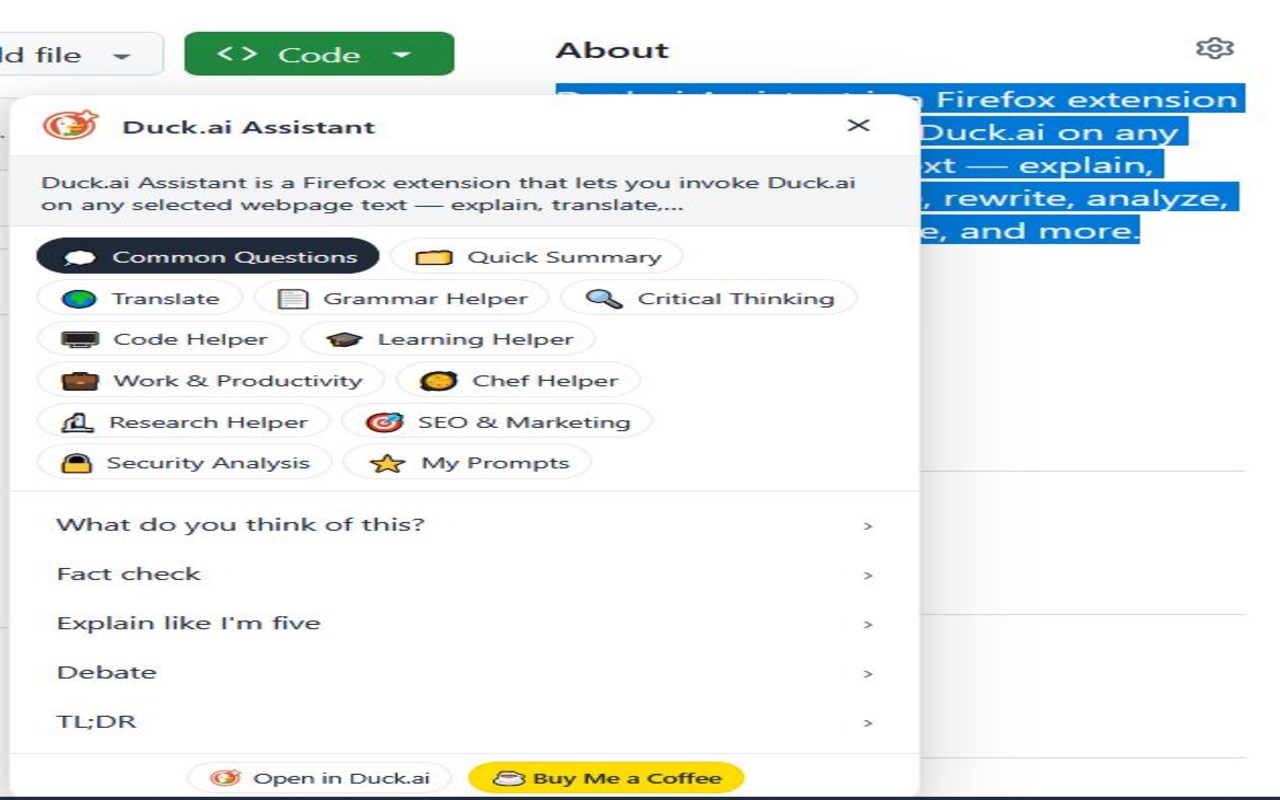Click the target icon on SEO & Marketing
The image size is (1280, 800).
384,422
